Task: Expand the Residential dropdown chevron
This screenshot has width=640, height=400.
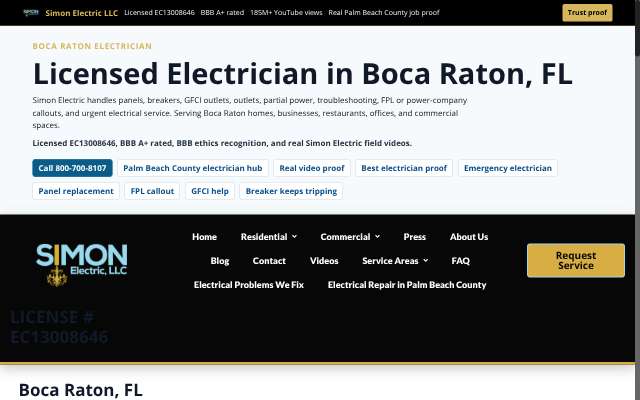Action: 294,237
